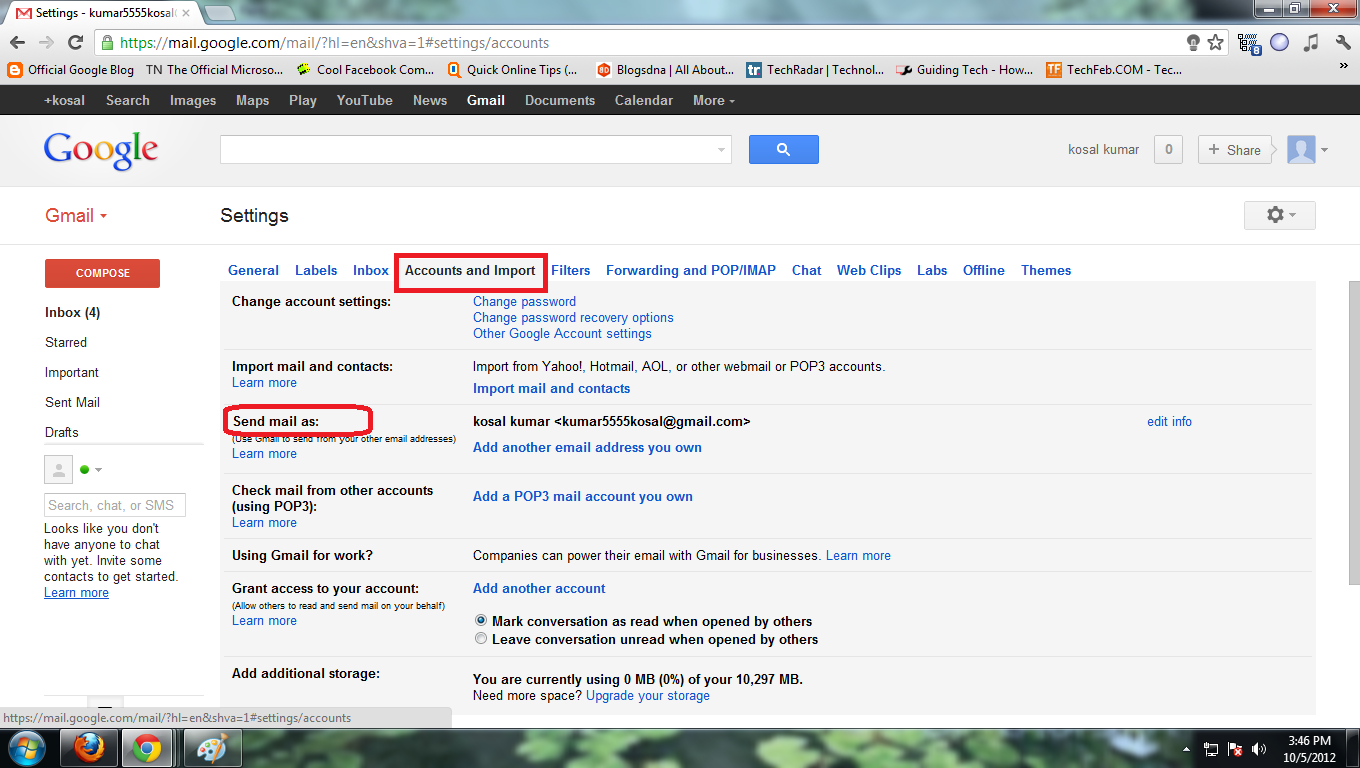The width and height of the screenshot is (1360, 768).
Task: Click the browser address bar URL
Action: click(334, 43)
